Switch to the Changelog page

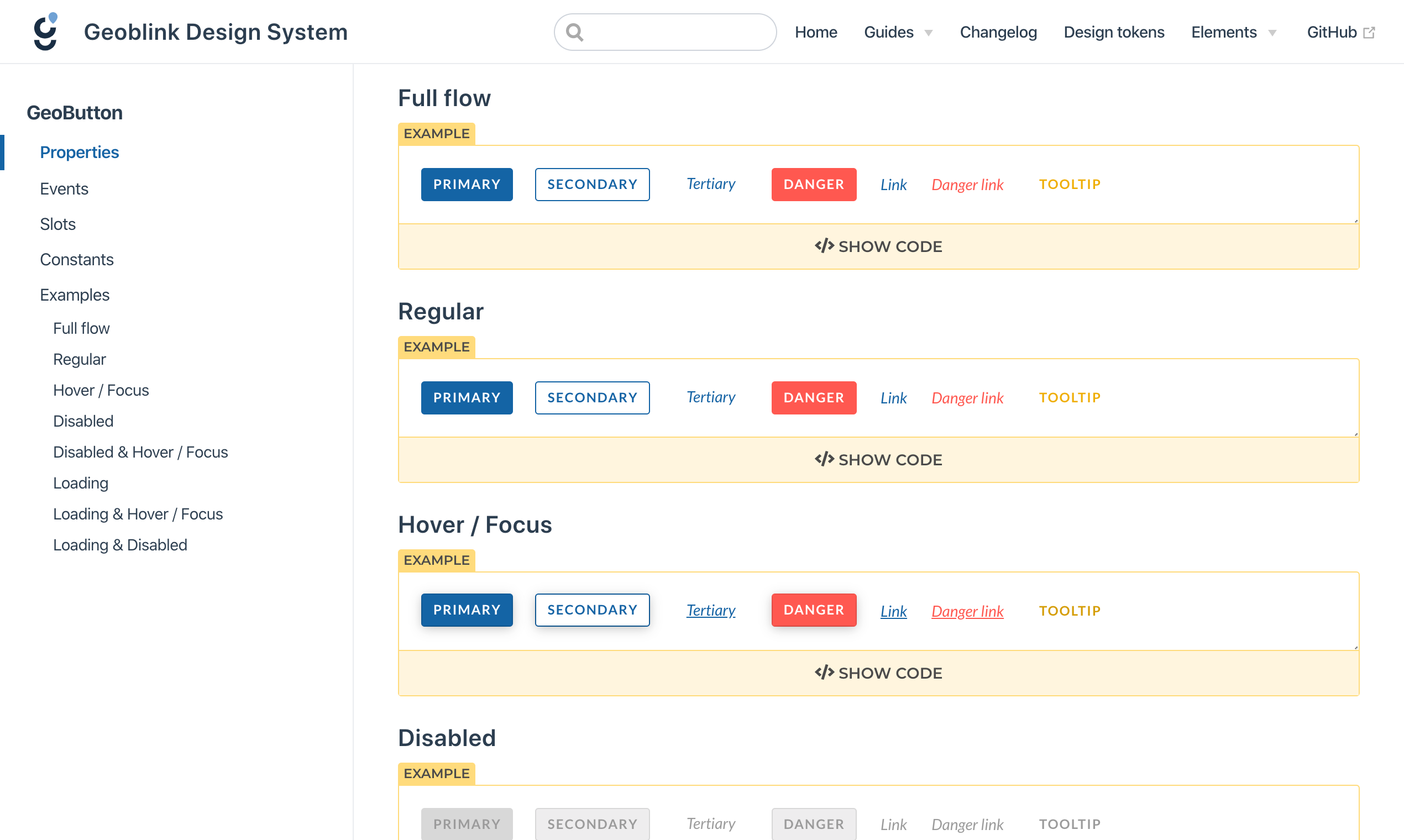(x=998, y=32)
